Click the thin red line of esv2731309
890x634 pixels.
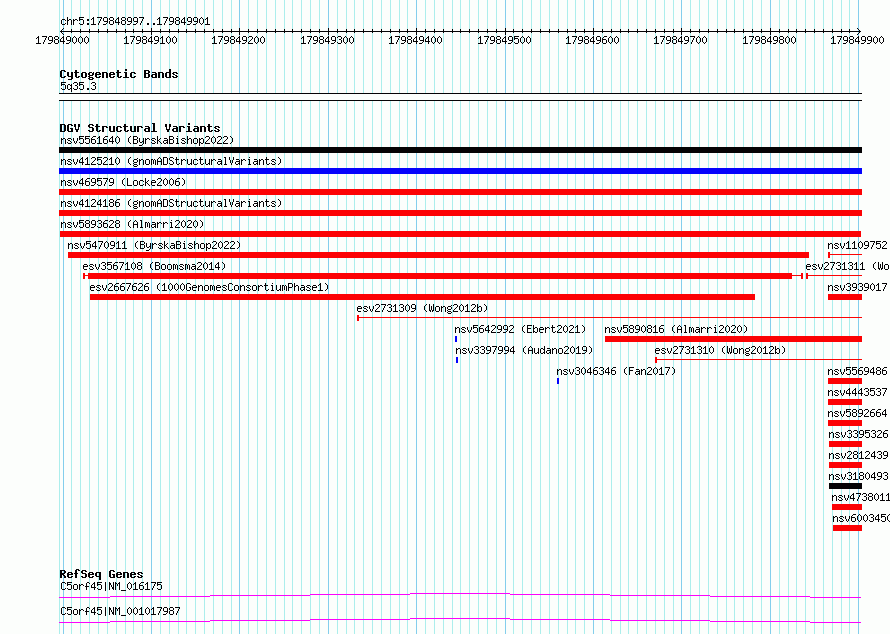pyautogui.click(x=609, y=318)
